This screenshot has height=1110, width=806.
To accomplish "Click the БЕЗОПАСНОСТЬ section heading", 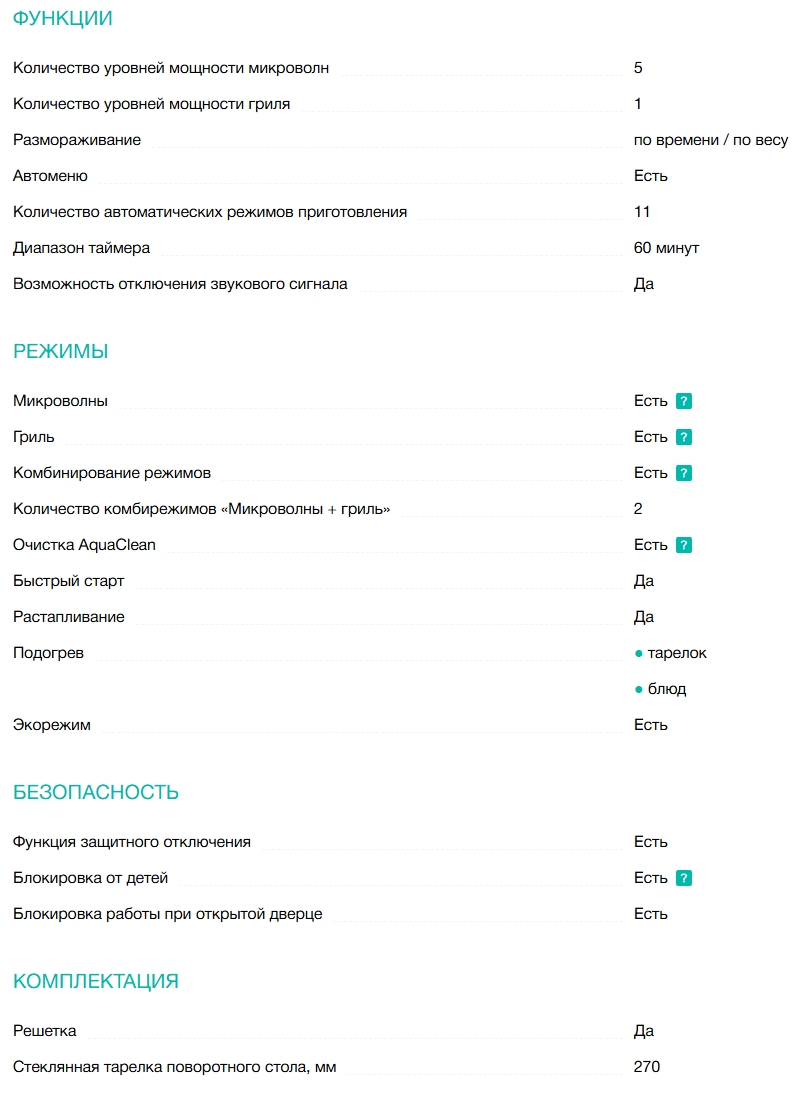I will (x=96, y=792).
